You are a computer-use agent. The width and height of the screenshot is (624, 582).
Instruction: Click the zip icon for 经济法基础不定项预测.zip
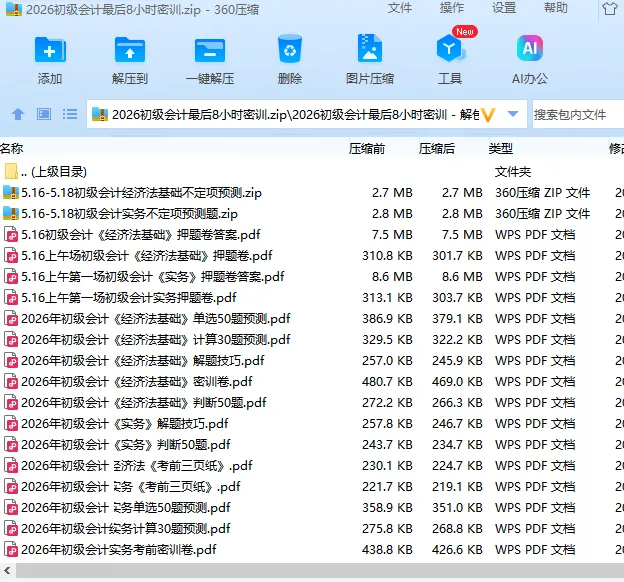(11, 192)
